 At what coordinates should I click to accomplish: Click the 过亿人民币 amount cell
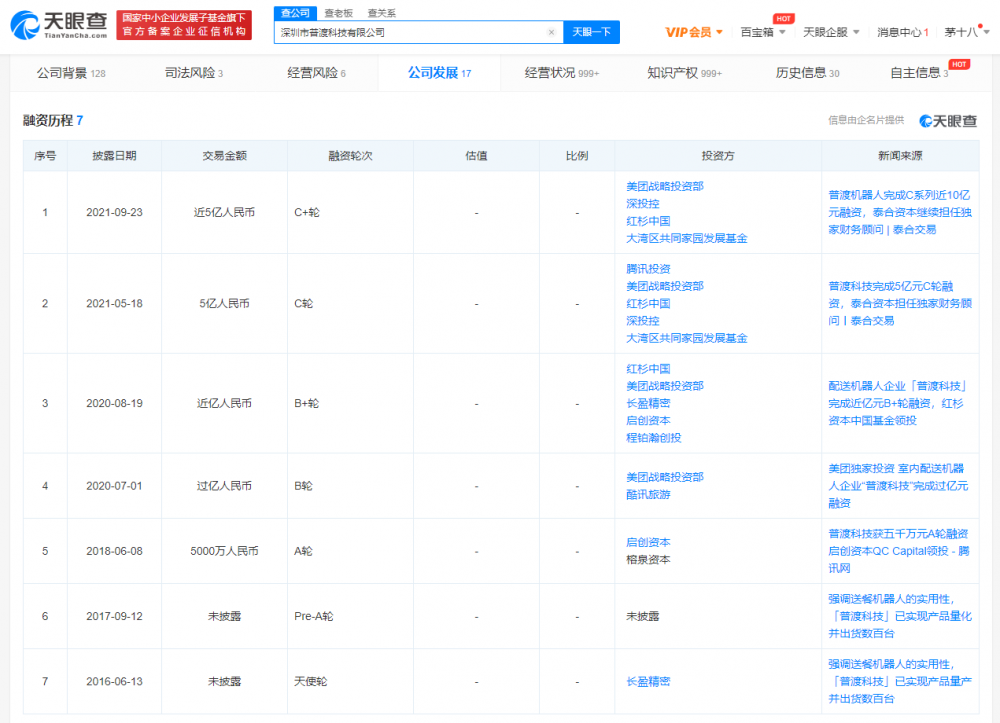point(224,486)
